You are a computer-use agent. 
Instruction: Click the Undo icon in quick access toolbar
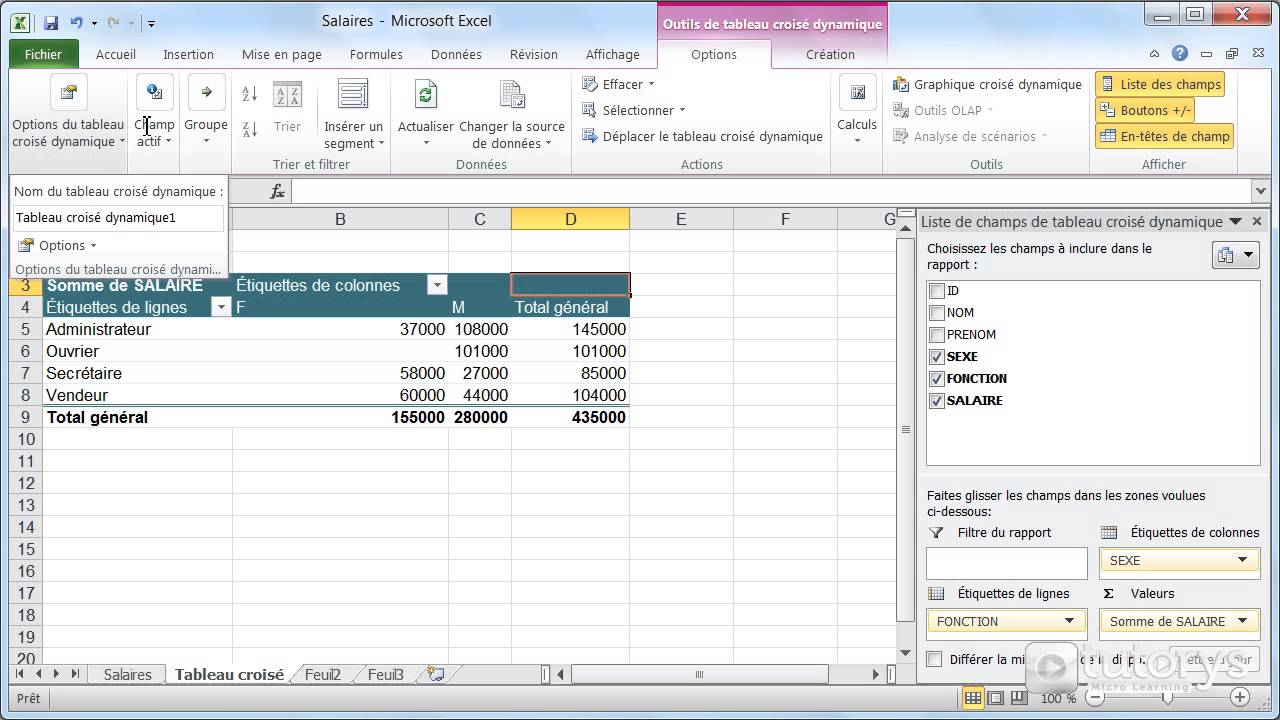[x=76, y=22]
